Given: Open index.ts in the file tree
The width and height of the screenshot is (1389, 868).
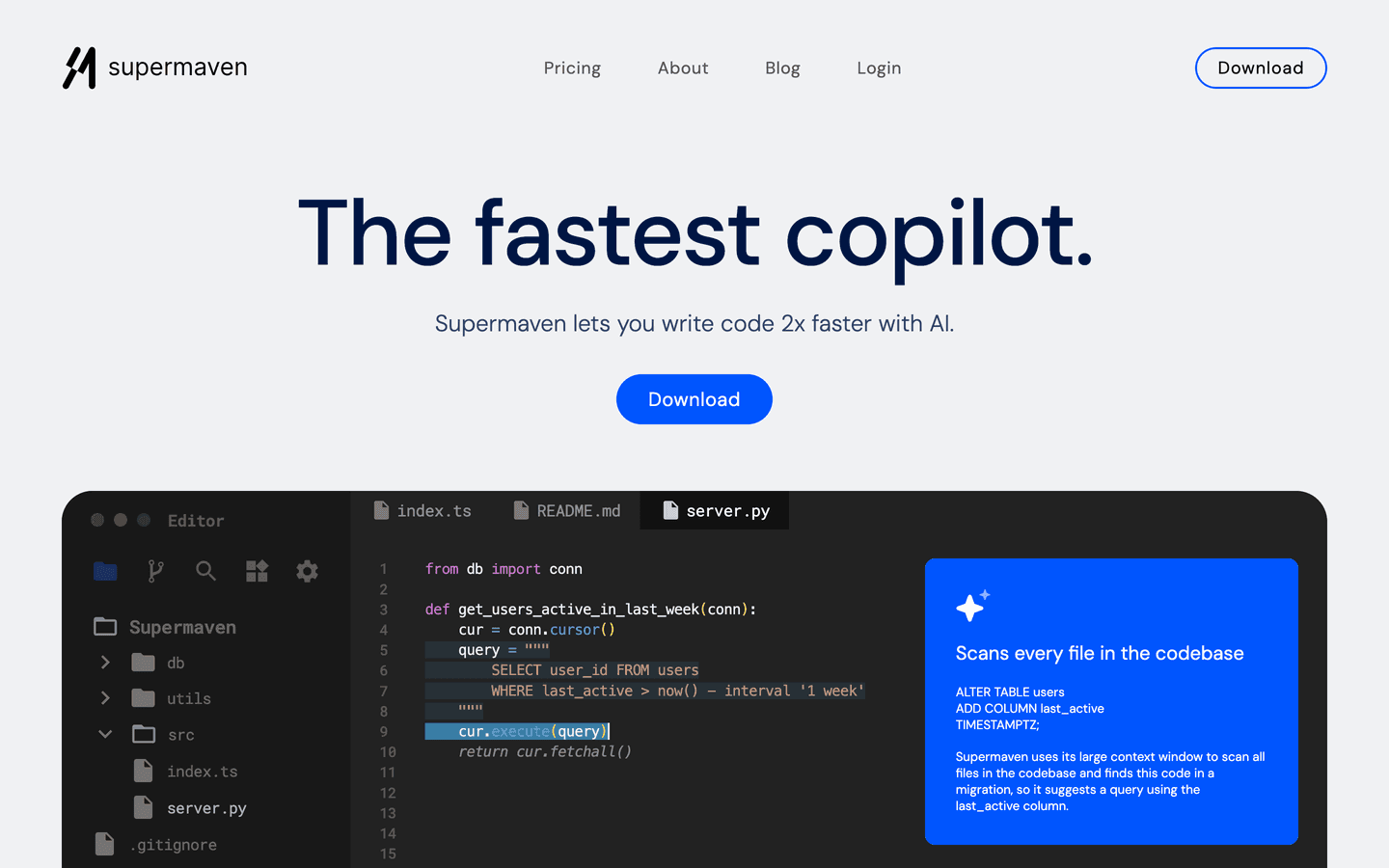Looking at the screenshot, I should pos(202,772).
